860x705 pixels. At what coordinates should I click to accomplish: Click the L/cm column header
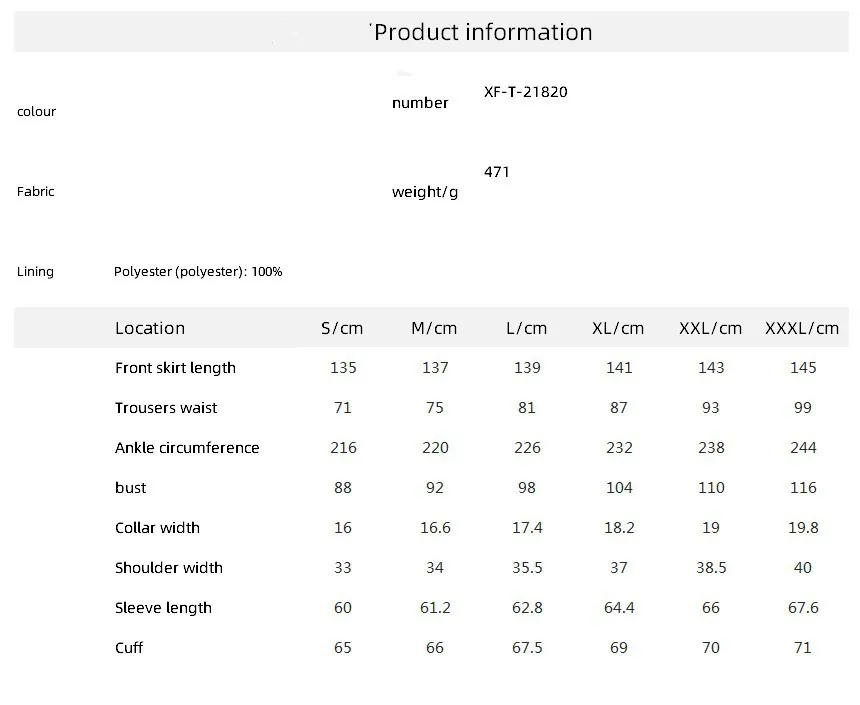[x=527, y=328]
